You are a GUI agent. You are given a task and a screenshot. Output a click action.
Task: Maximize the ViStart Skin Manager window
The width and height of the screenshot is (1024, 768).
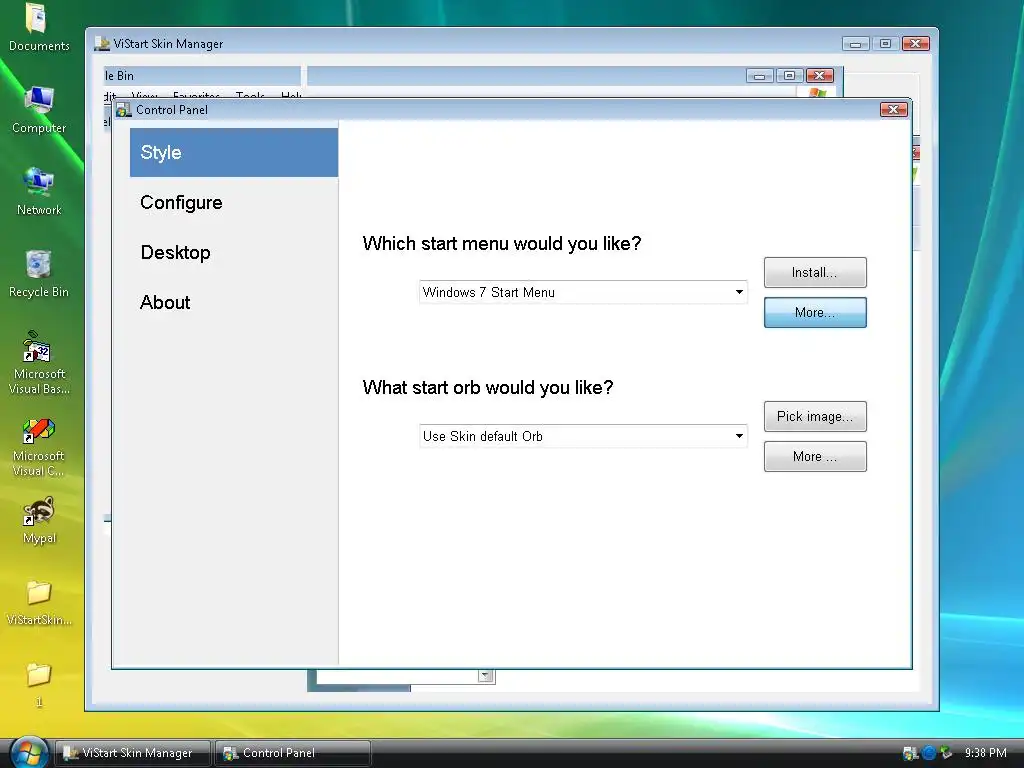[x=886, y=44]
